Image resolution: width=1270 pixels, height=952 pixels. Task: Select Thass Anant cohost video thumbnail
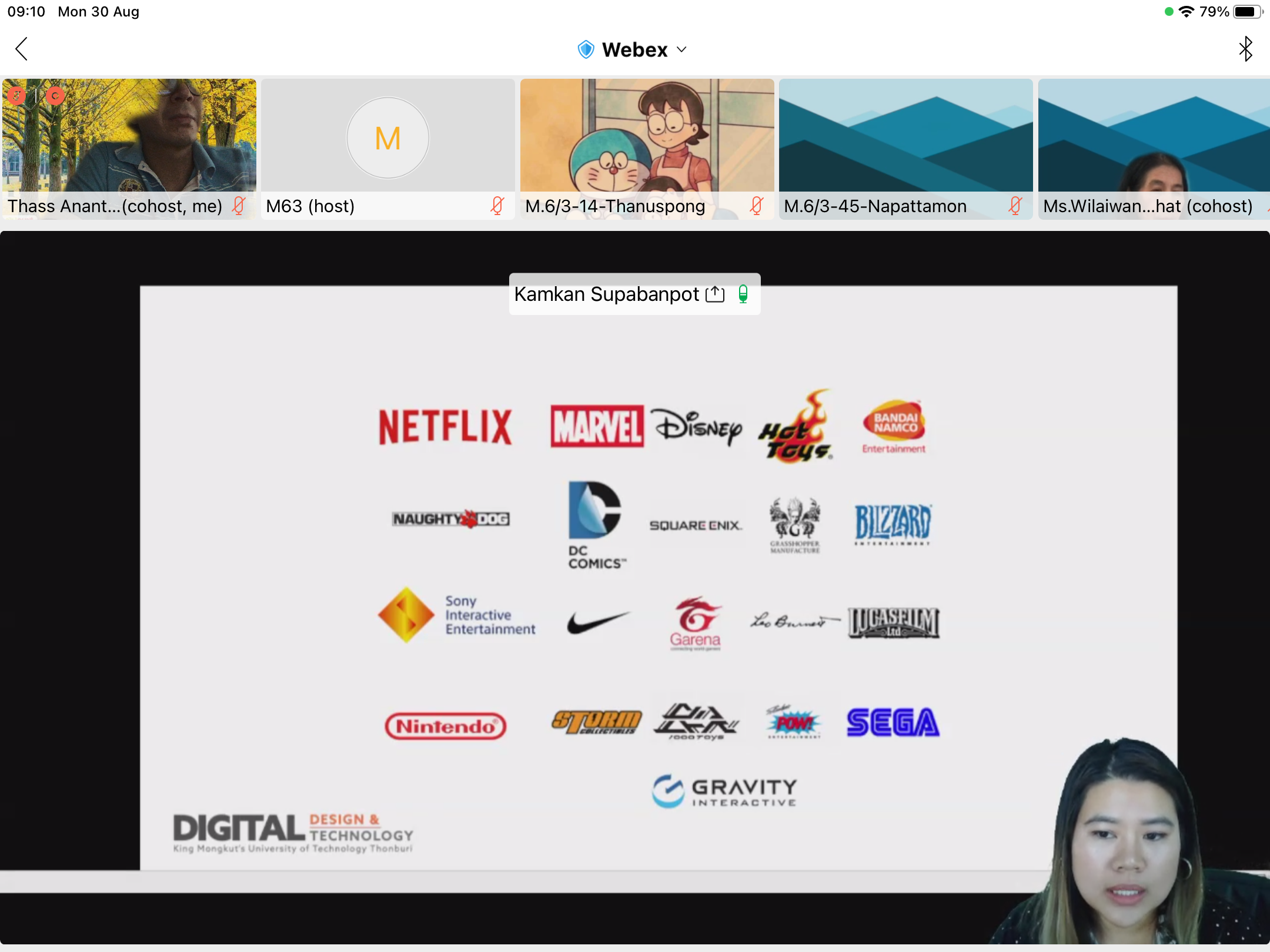[129, 149]
